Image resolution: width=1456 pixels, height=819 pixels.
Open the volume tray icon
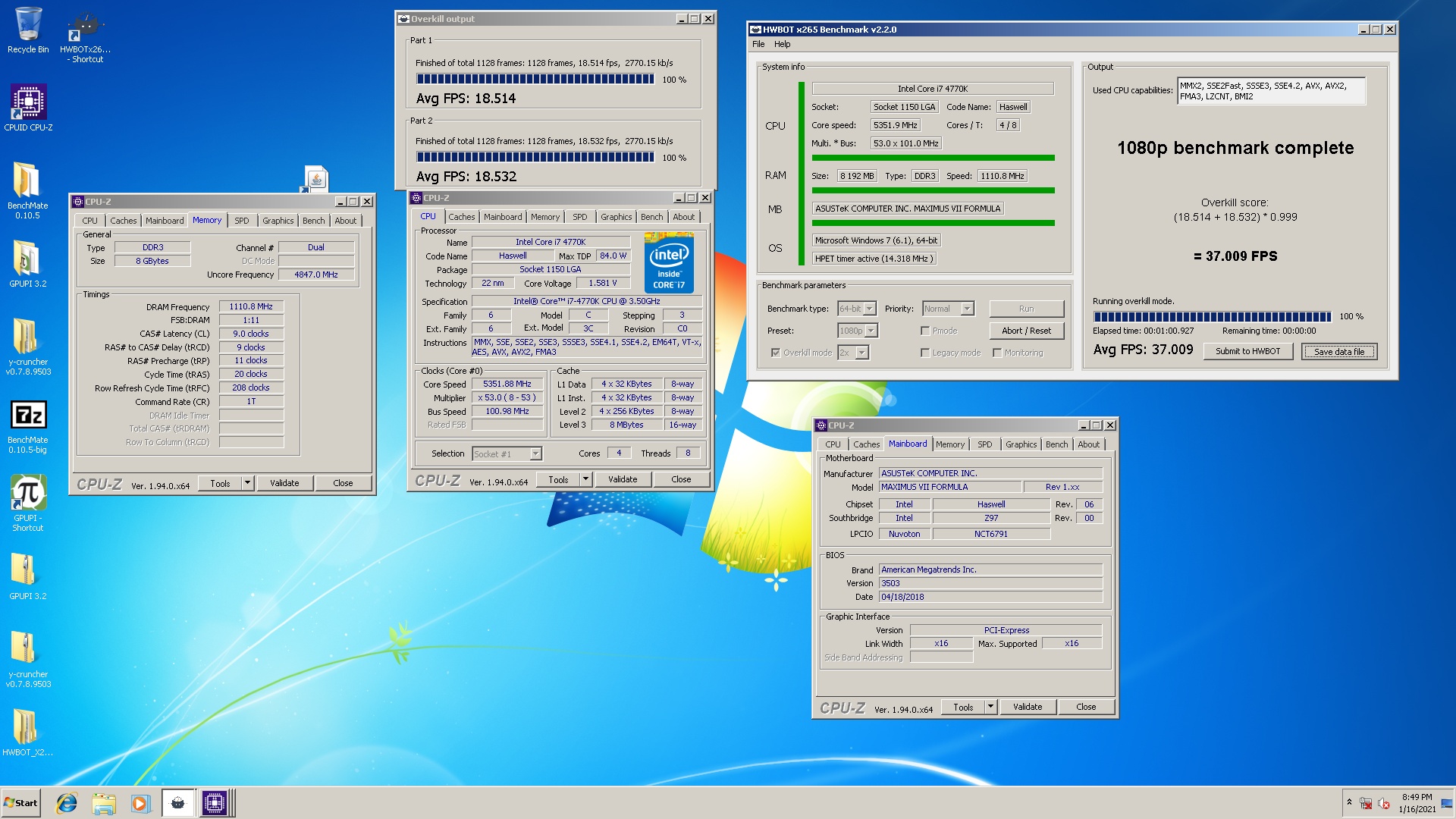tap(1384, 803)
